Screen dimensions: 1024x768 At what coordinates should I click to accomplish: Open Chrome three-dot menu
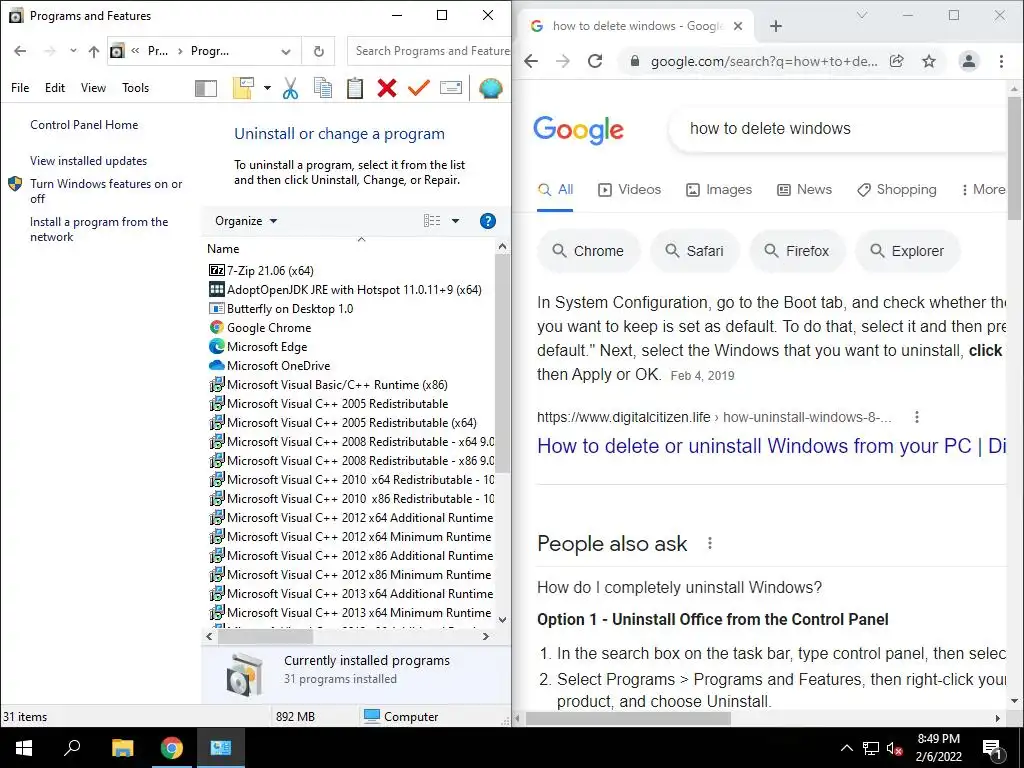[1001, 61]
